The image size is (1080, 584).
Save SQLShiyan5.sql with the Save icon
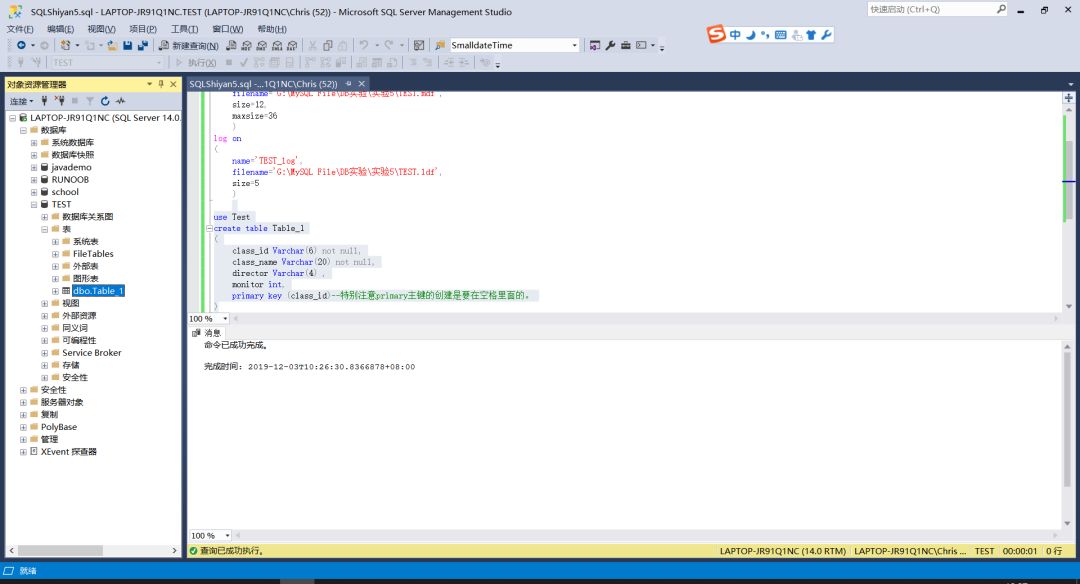(x=127, y=45)
